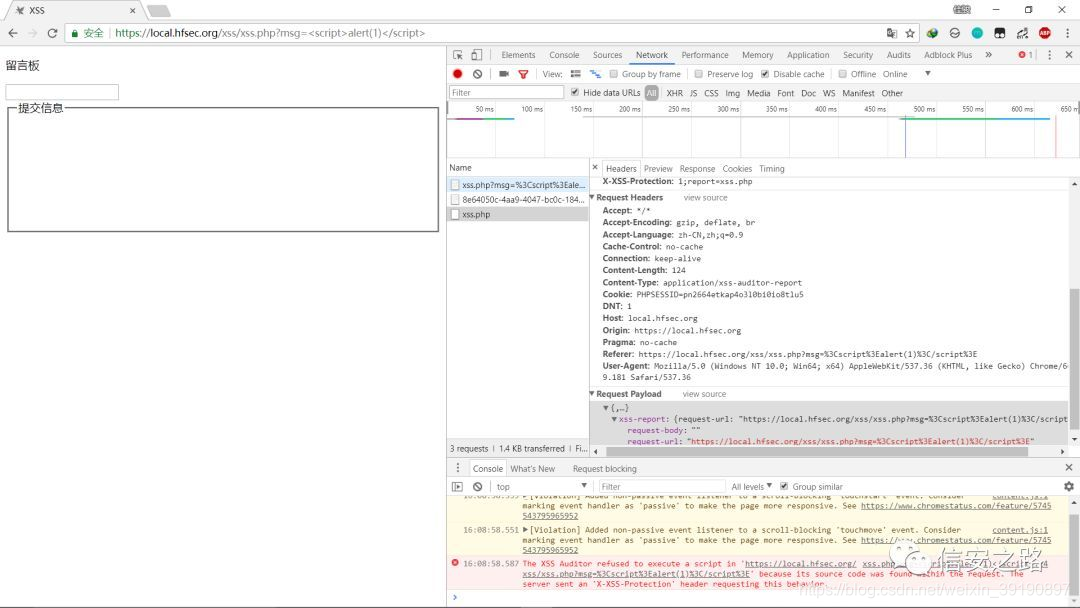Click view source beside Request Payload
1080x608 pixels.
704,394
